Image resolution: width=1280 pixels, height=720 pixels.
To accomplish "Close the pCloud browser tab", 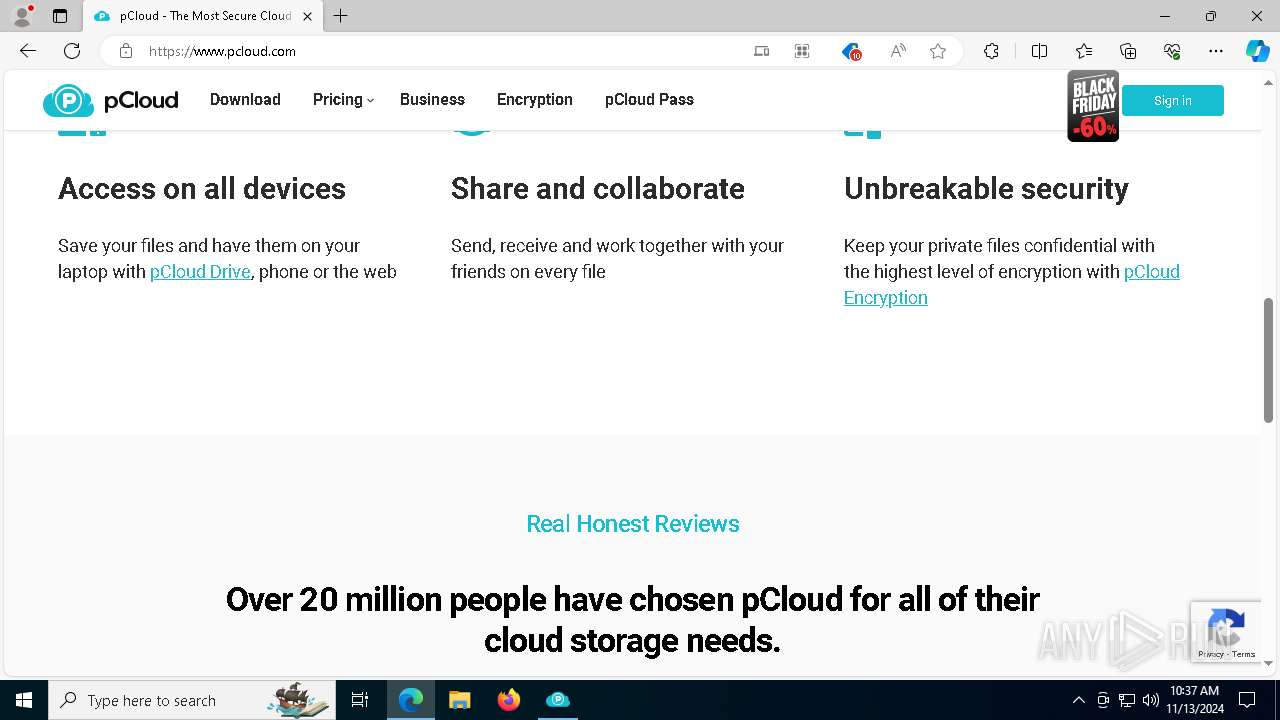I will pyautogui.click(x=307, y=16).
